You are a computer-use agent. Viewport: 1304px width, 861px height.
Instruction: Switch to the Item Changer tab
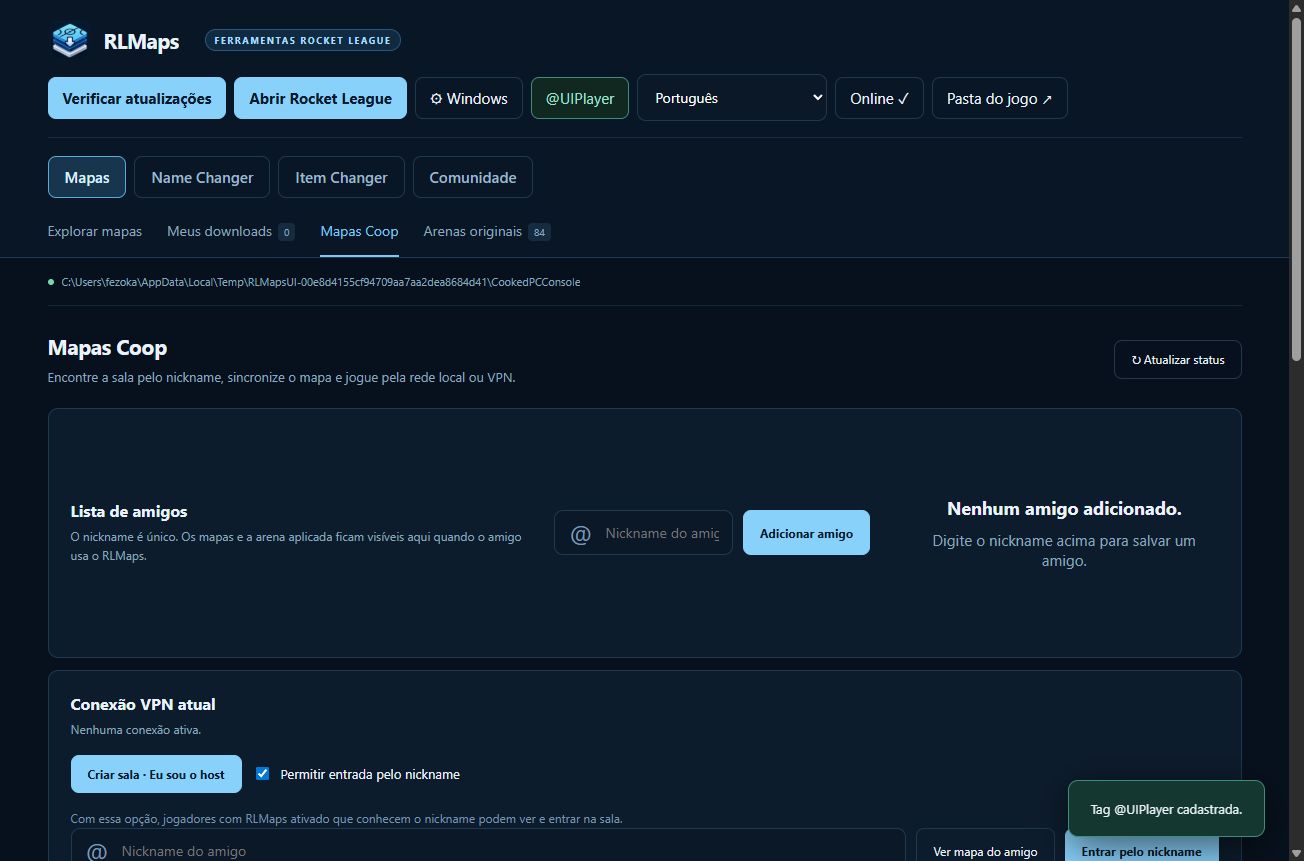tap(341, 177)
